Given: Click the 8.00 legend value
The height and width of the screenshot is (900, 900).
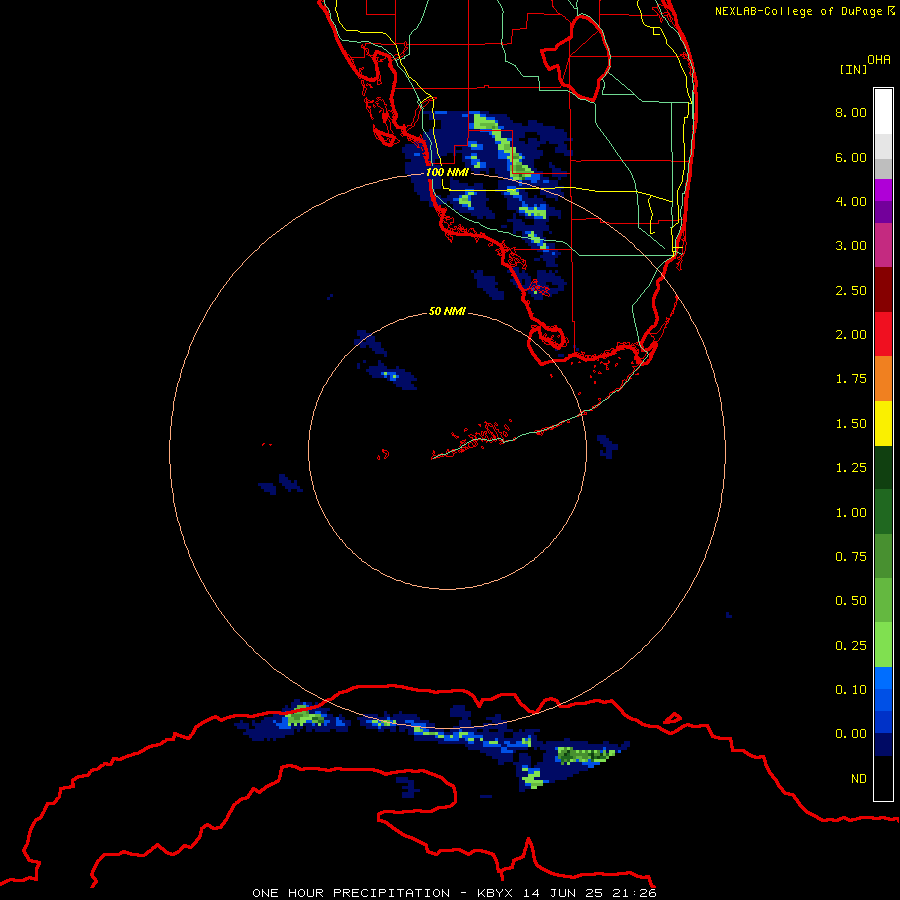Looking at the screenshot, I should (851, 112).
